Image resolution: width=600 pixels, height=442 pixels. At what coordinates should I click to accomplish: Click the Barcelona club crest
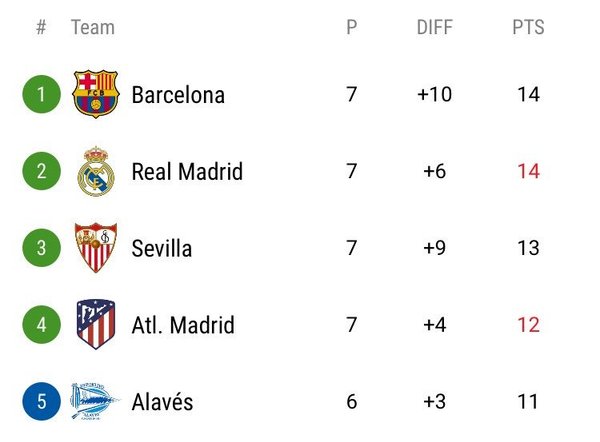click(96, 95)
